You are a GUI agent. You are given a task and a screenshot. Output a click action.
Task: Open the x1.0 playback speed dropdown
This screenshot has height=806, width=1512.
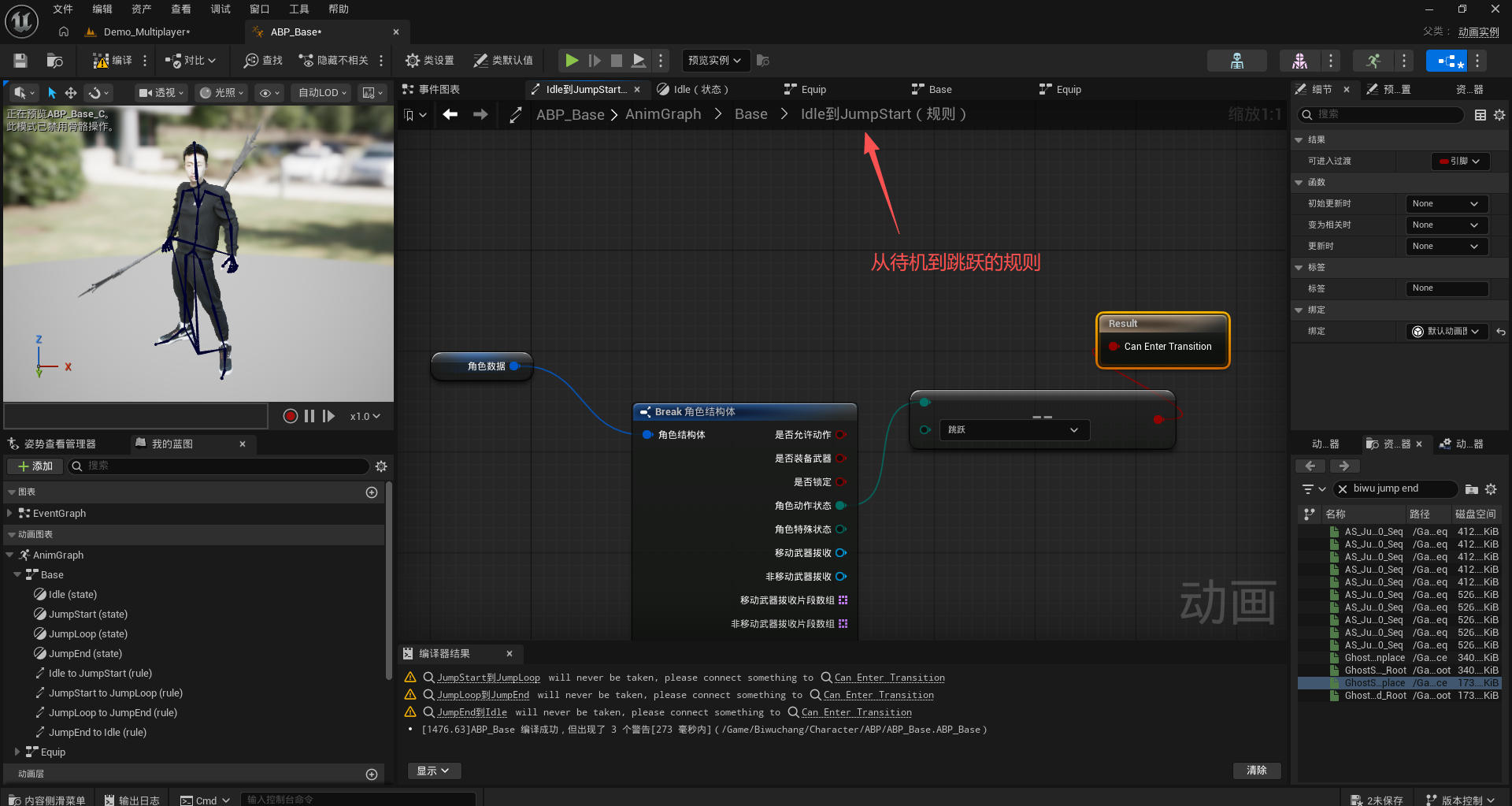[x=365, y=416]
